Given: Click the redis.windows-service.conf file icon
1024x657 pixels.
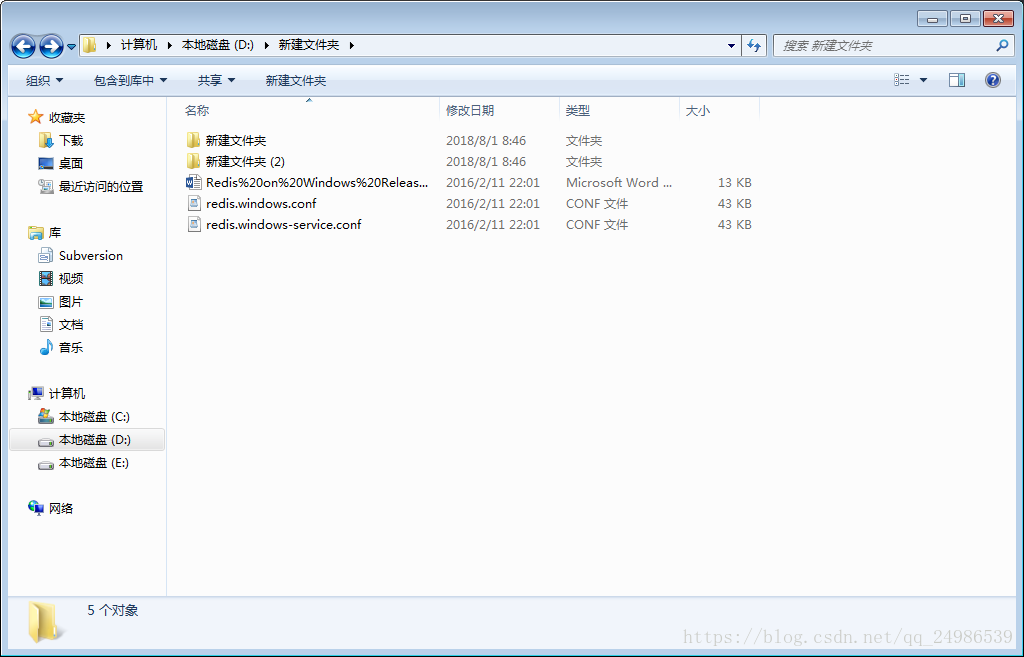Looking at the screenshot, I should pyautogui.click(x=193, y=224).
